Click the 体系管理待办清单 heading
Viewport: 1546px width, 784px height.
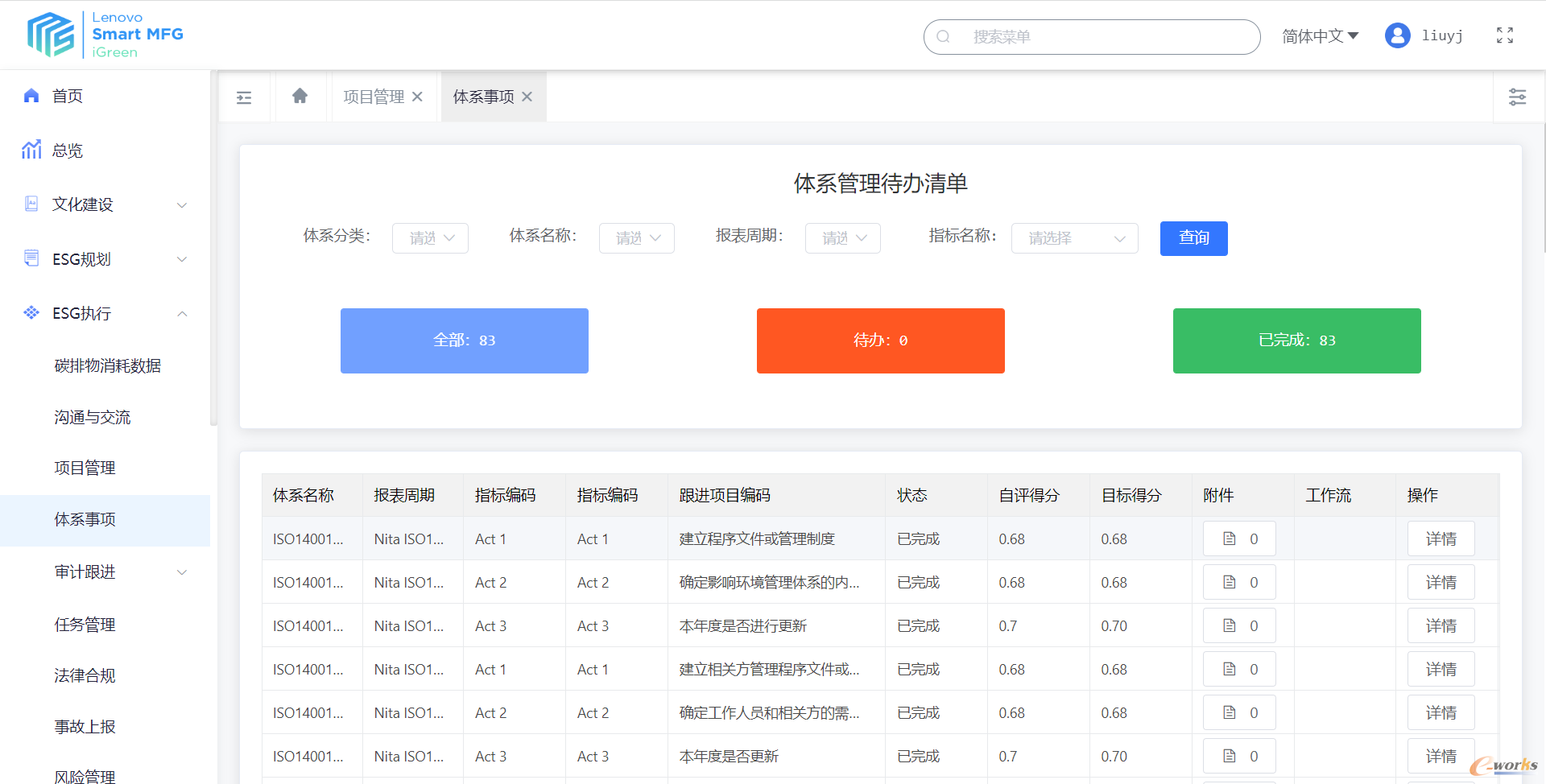(x=881, y=184)
